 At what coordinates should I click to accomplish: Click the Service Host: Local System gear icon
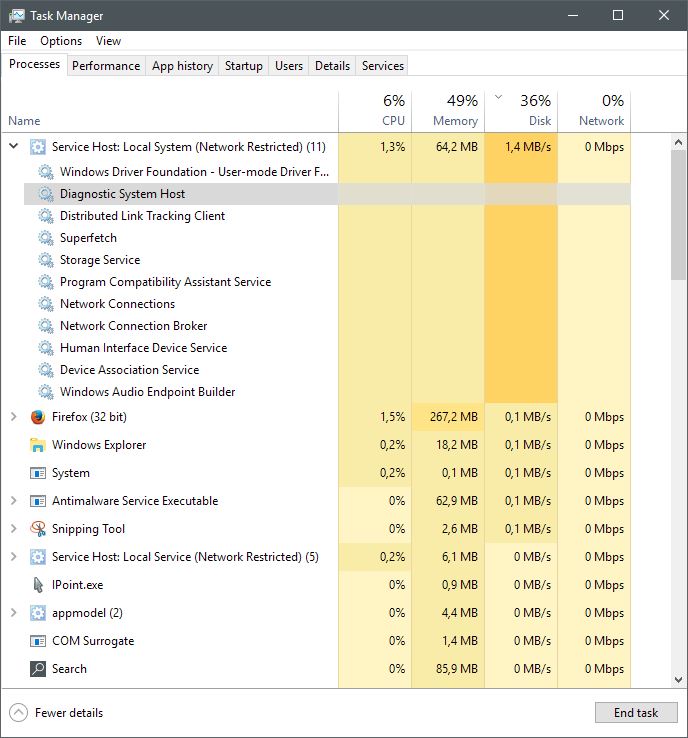tap(38, 147)
